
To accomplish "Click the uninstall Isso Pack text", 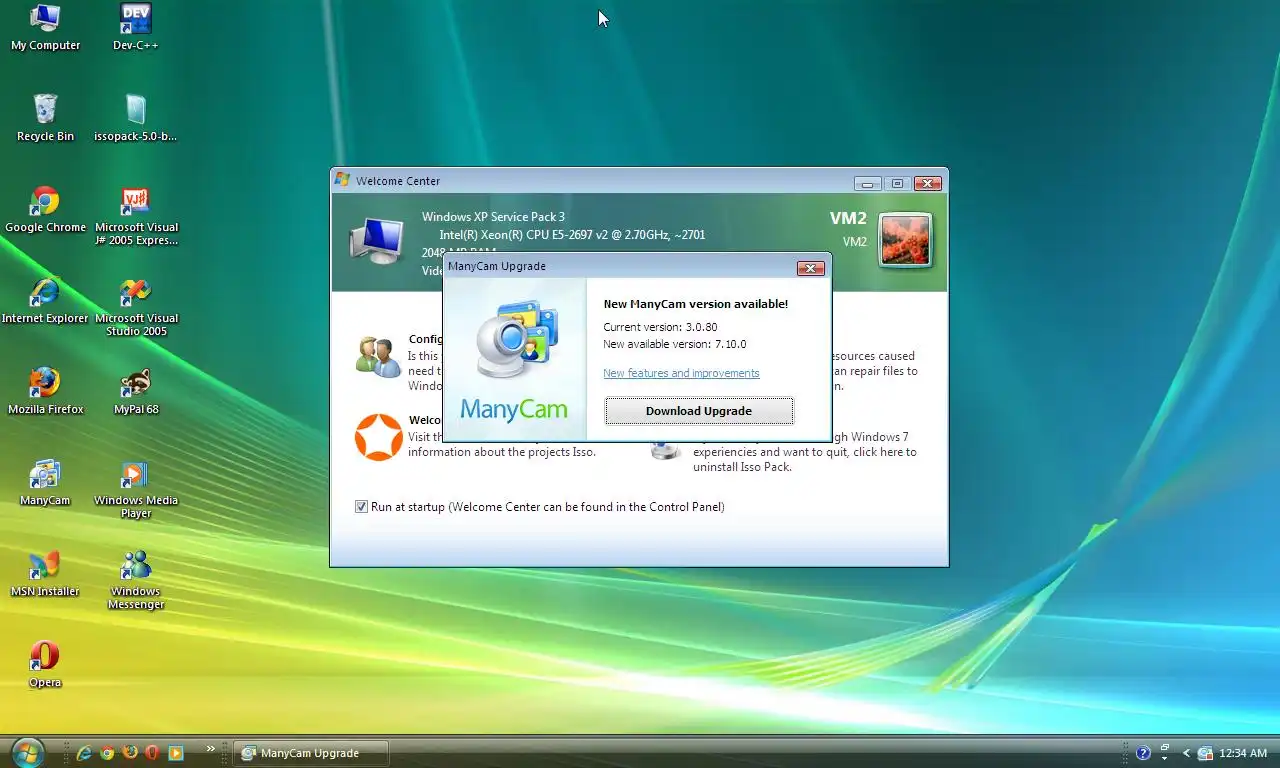I will point(742,467).
